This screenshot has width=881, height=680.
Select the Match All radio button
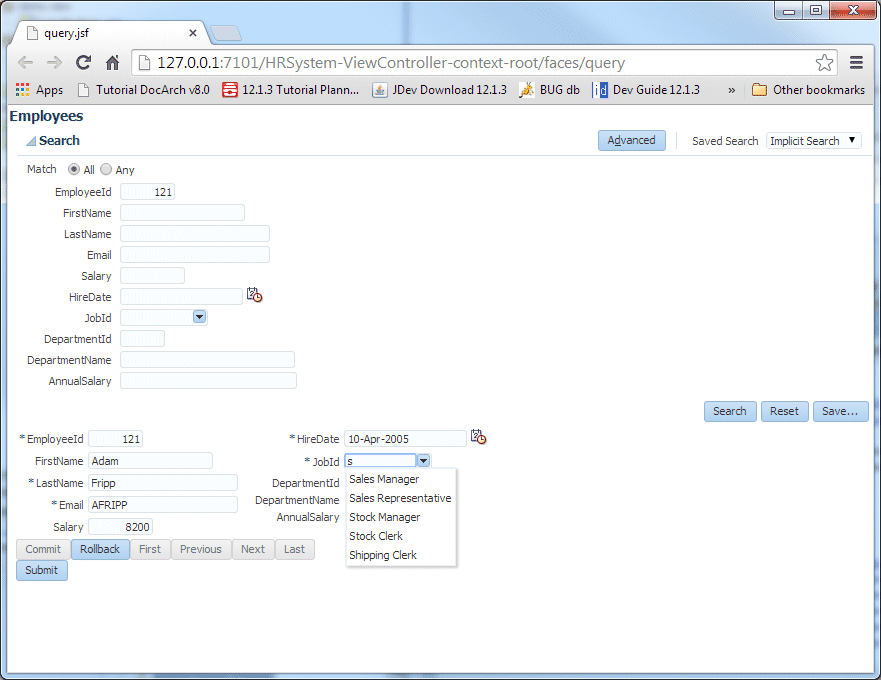point(74,169)
